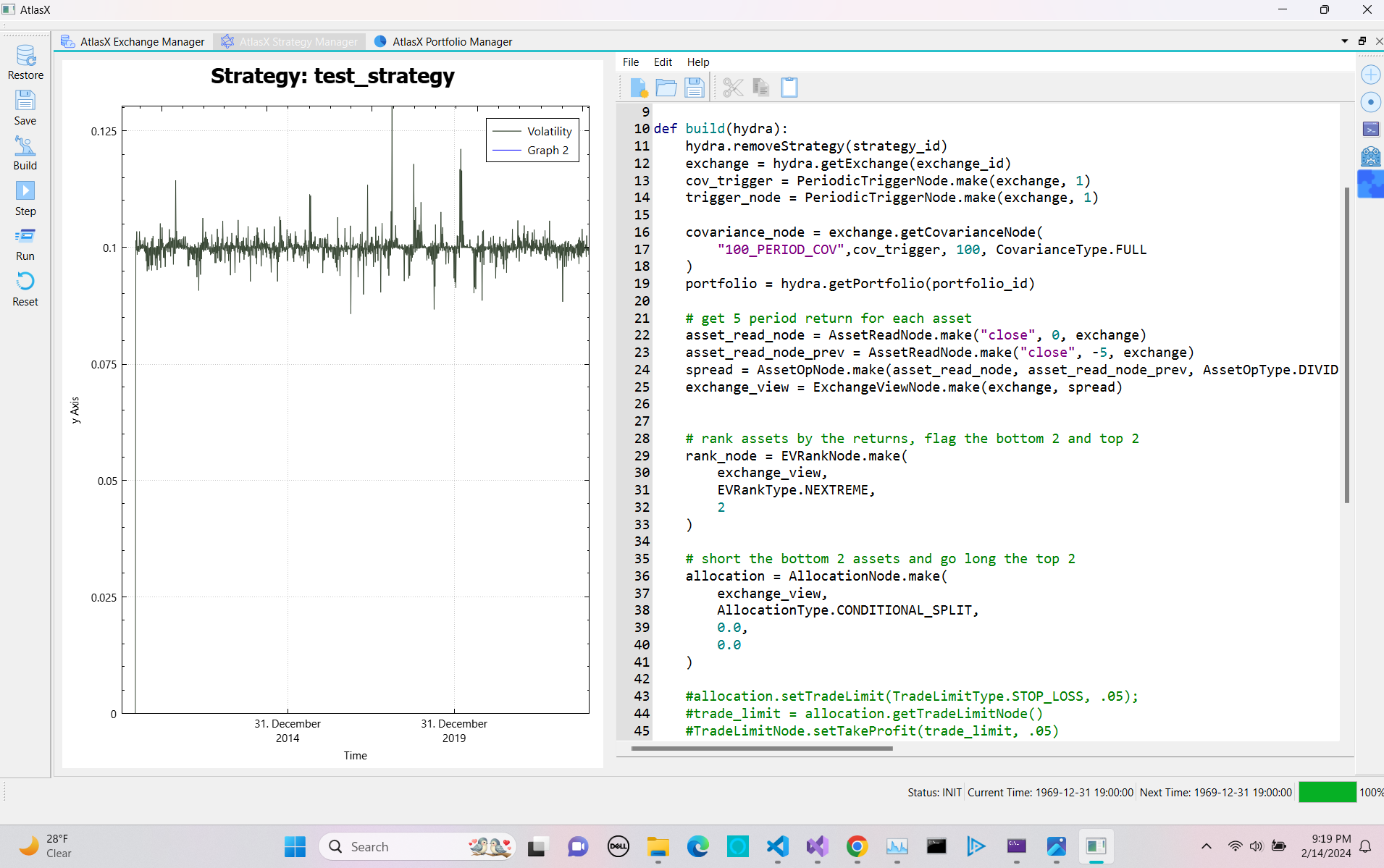The width and height of the screenshot is (1384, 868).
Task: Switch to AtlasX Portfolio Manager tab
Action: coord(451,42)
